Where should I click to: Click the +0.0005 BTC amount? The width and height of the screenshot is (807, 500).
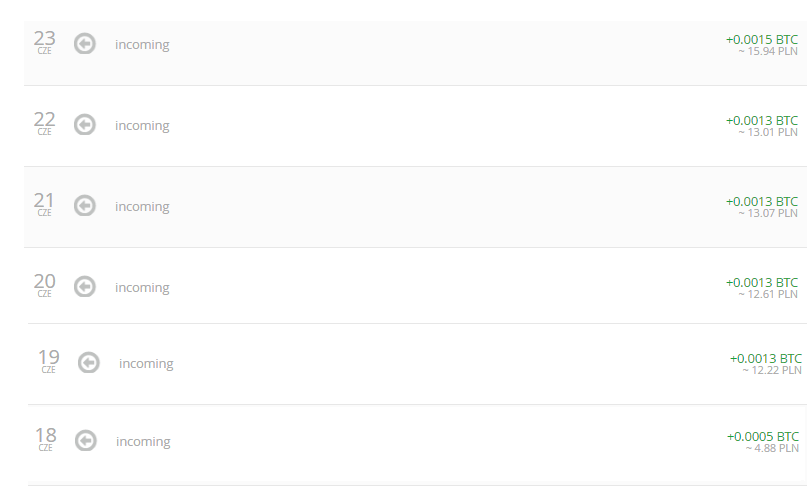tap(763, 436)
